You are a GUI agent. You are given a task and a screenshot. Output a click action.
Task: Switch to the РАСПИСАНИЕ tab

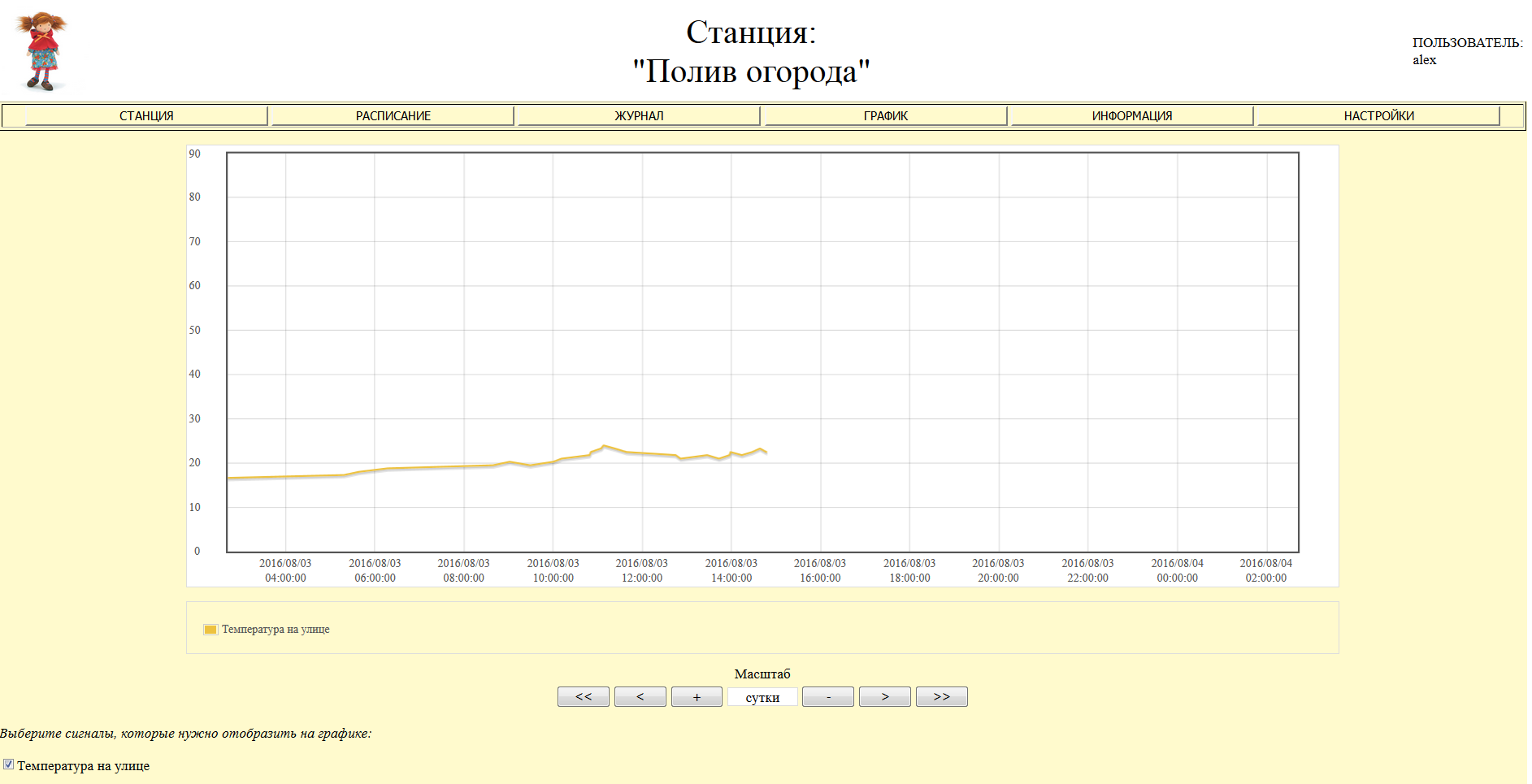click(x=393, y=116)
